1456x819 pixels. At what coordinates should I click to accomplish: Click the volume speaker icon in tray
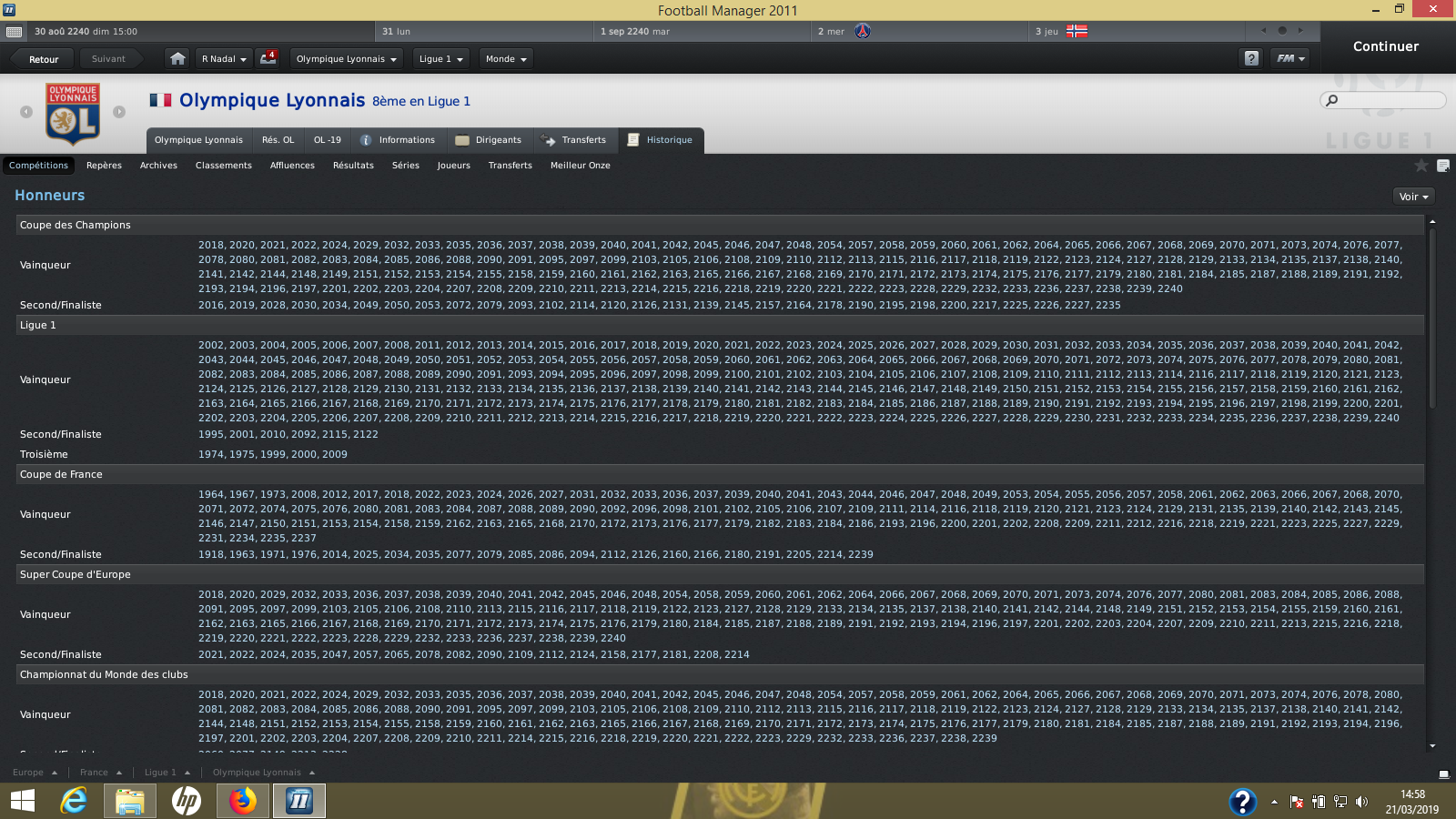pos(1361,802)
